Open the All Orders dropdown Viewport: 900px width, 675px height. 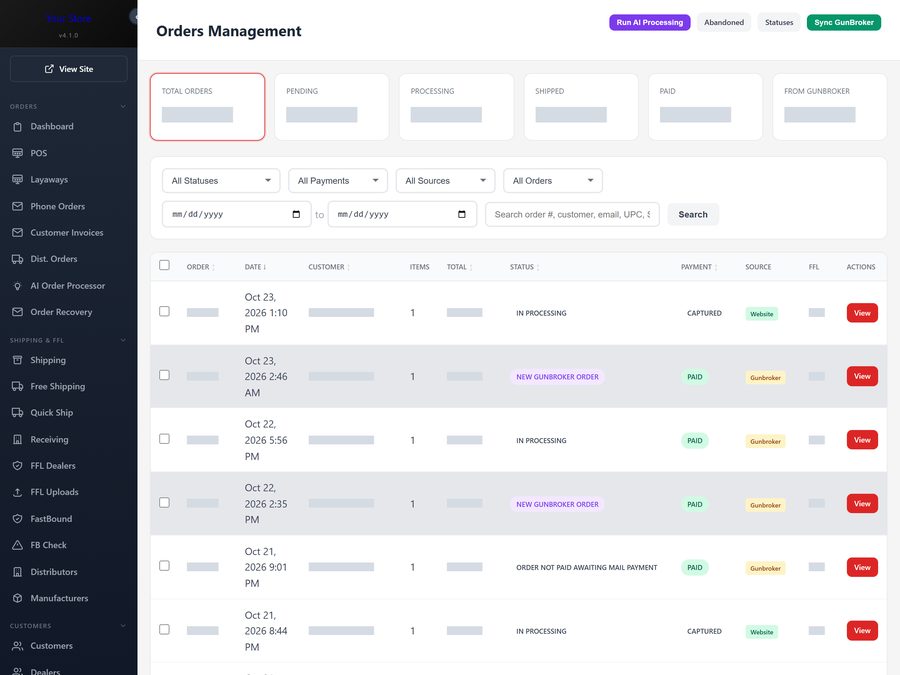click(x=553, y=181)
